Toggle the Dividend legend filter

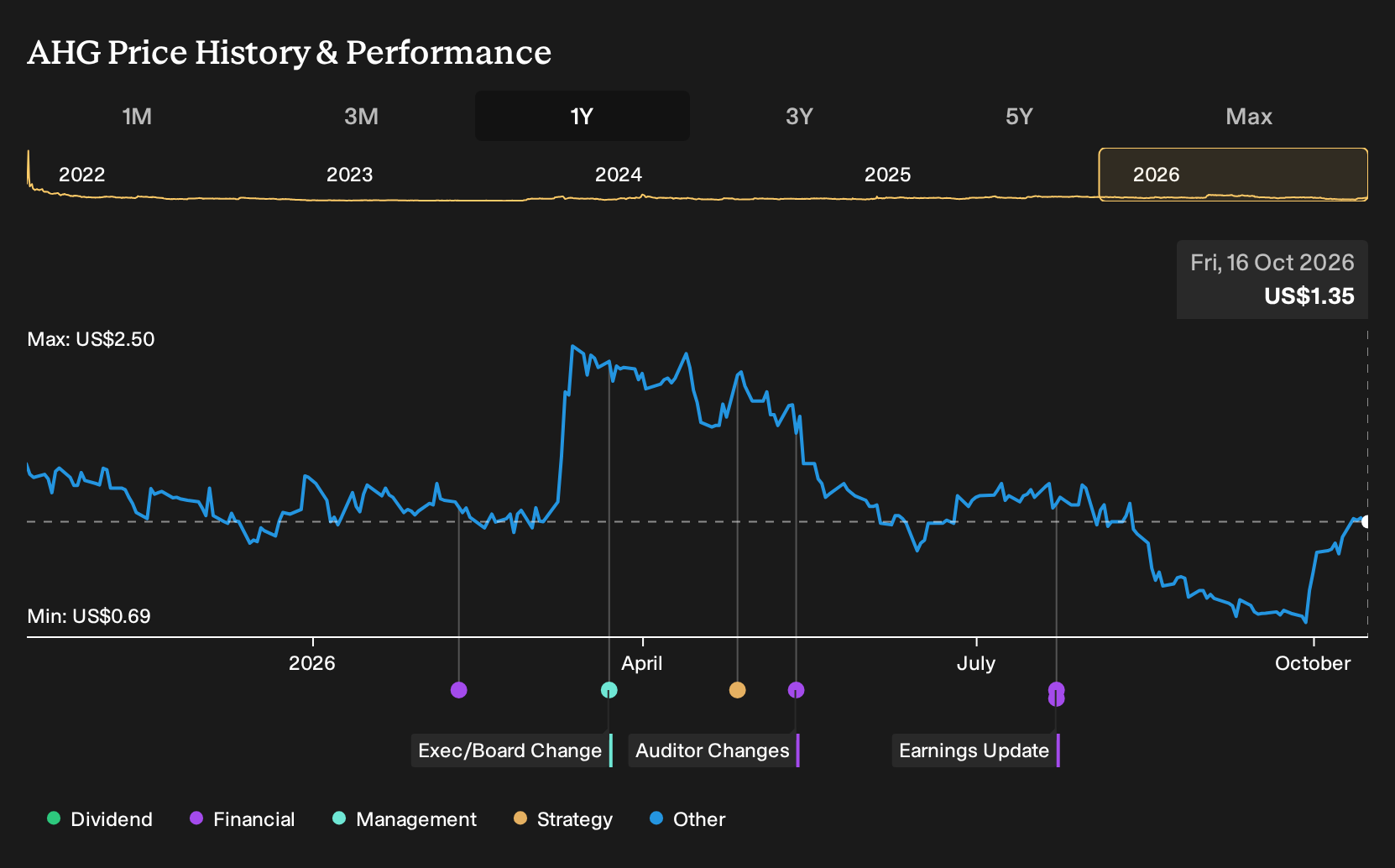pyautogui.click(x=100, y=819)
